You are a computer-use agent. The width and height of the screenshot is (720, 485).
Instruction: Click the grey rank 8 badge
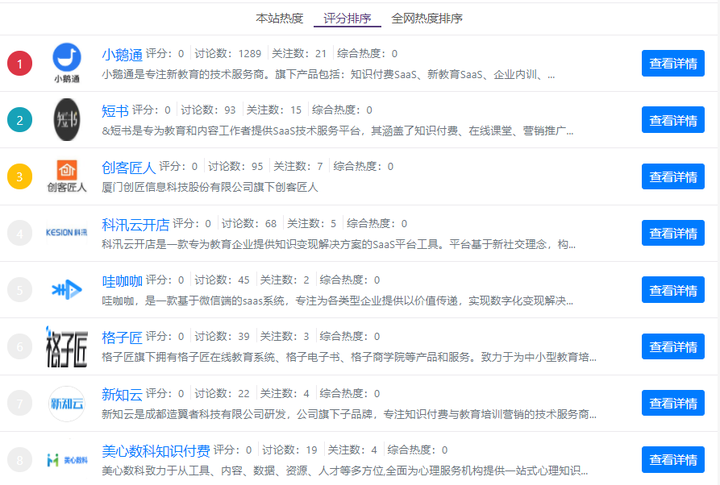pos(20,460)
